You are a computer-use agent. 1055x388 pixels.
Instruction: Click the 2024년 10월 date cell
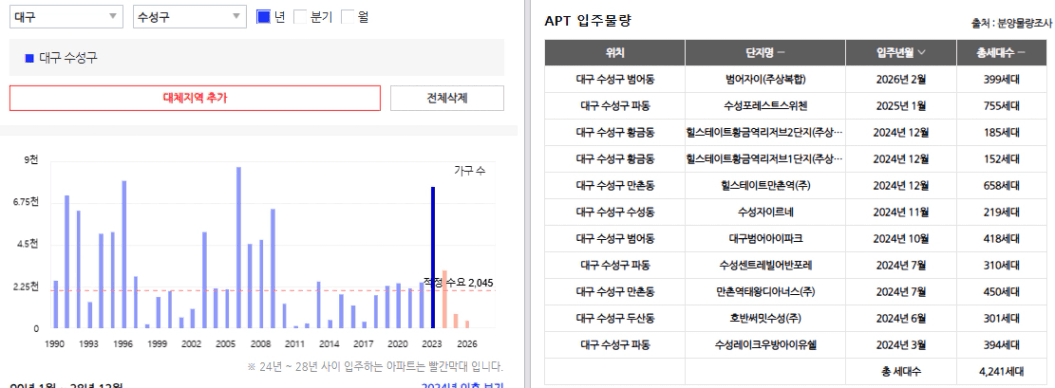tap(901, 239)
